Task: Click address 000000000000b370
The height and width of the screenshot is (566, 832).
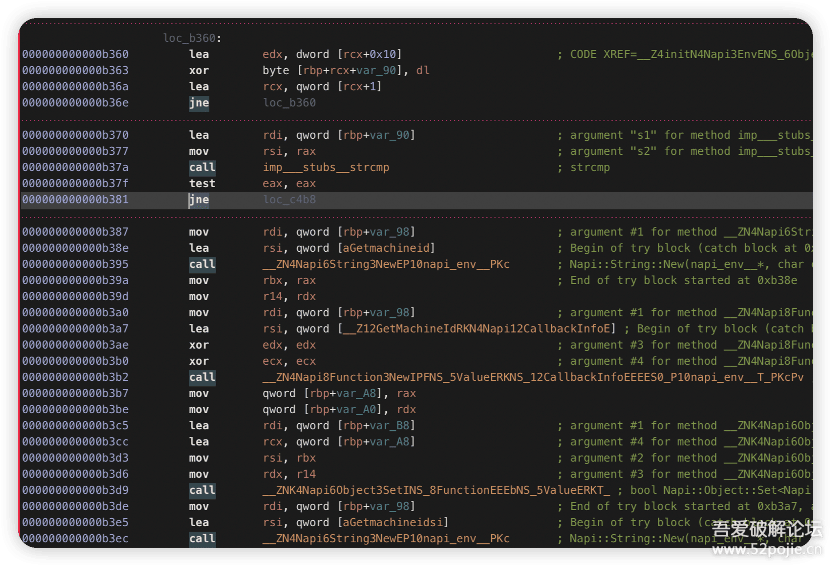Action: [x=75, y=135]
